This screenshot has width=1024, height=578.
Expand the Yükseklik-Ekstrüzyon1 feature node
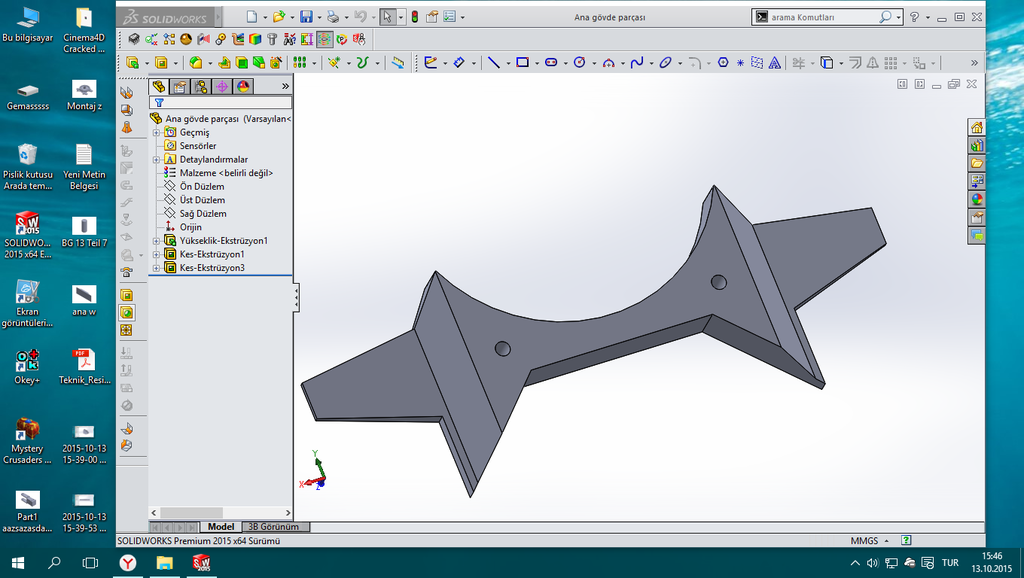tap(156, 241)
